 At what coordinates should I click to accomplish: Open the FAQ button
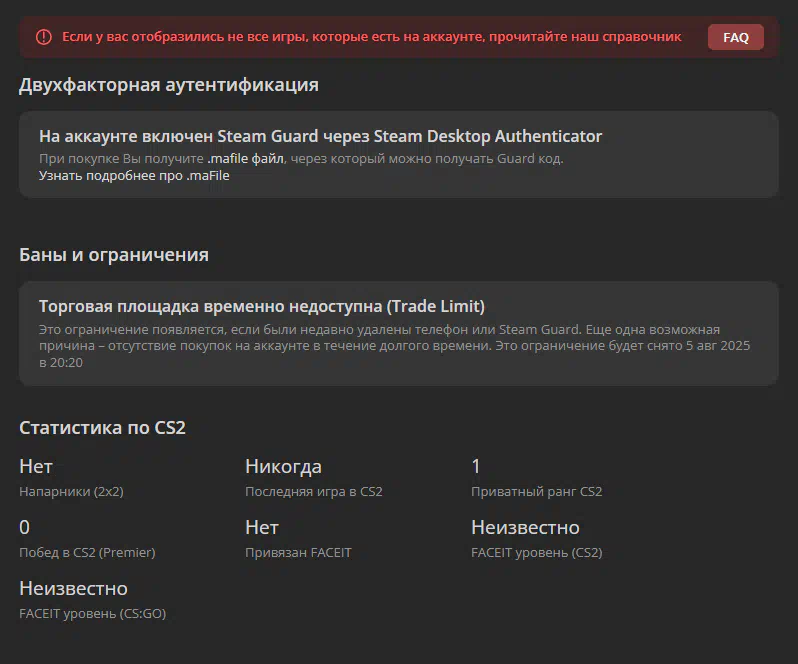735,37
